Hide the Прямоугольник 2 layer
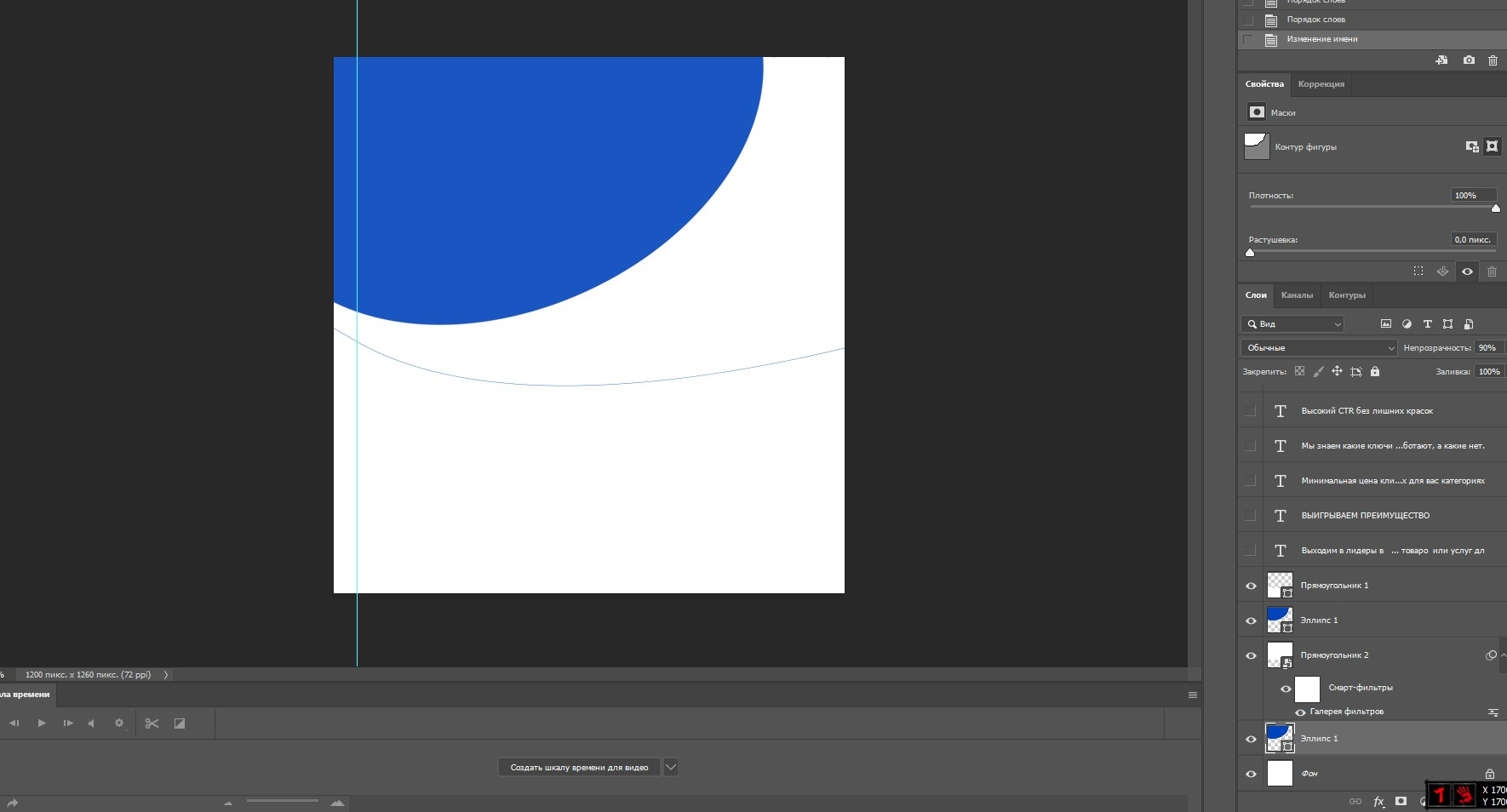The width and height of the screenshot is (1507, 812). pyautogui.click(x=1251, y=655)
